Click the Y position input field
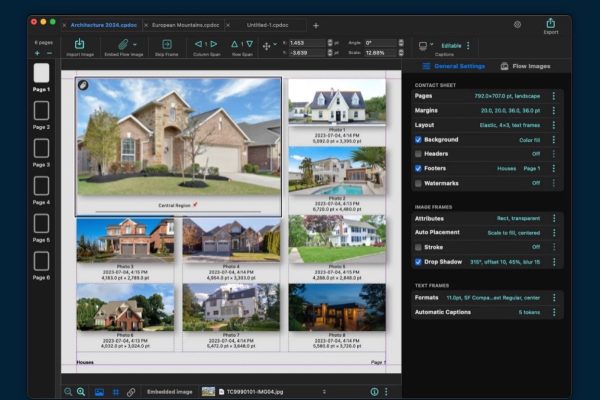 point(307,52)
